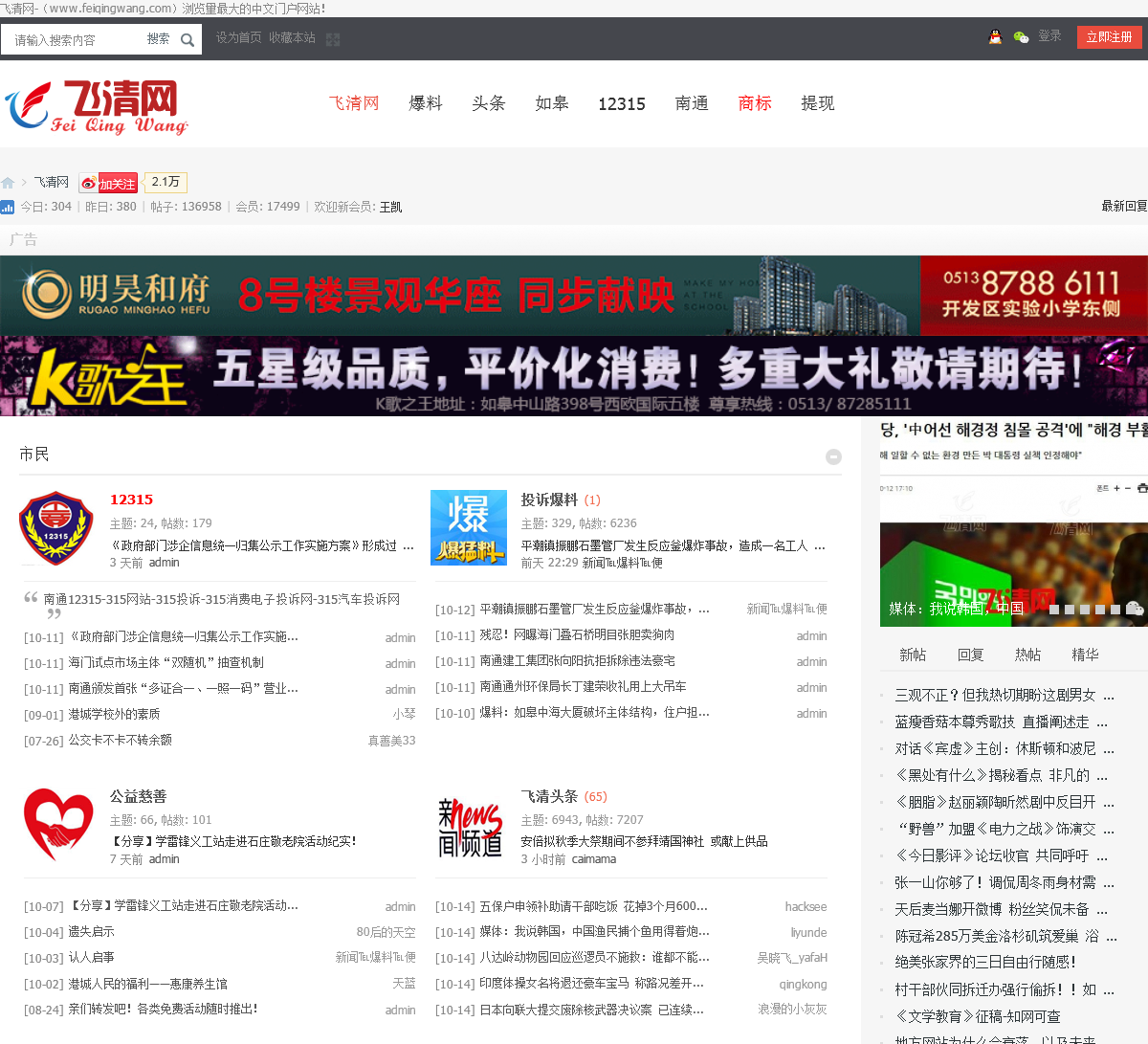Open the 公益慈善 forum title
The image size is (1148, 1044).
(x=139, y=796)
